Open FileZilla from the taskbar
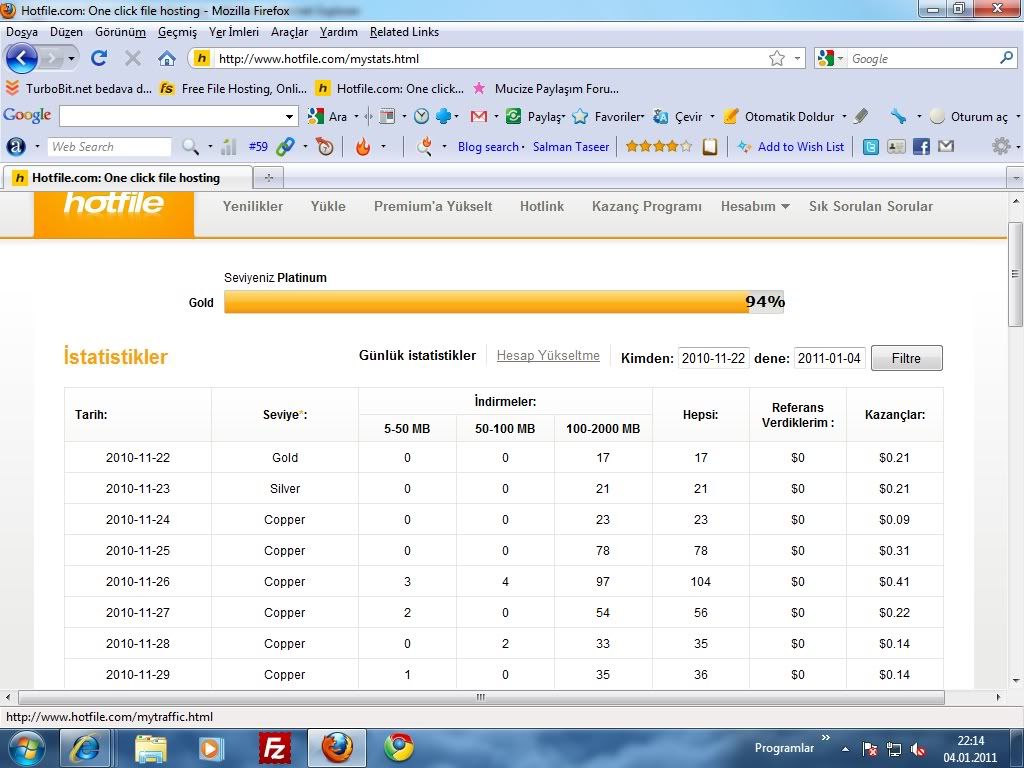Image resolution: width=1024 pixels, height=768 pixels. coord(274,748)
